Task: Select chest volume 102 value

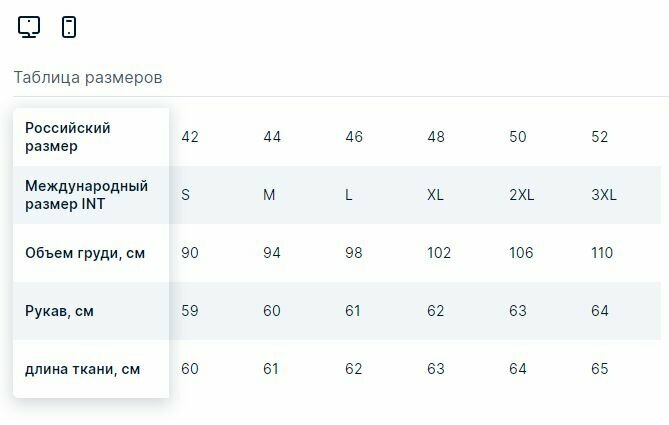Action: (x=439, y=253)
